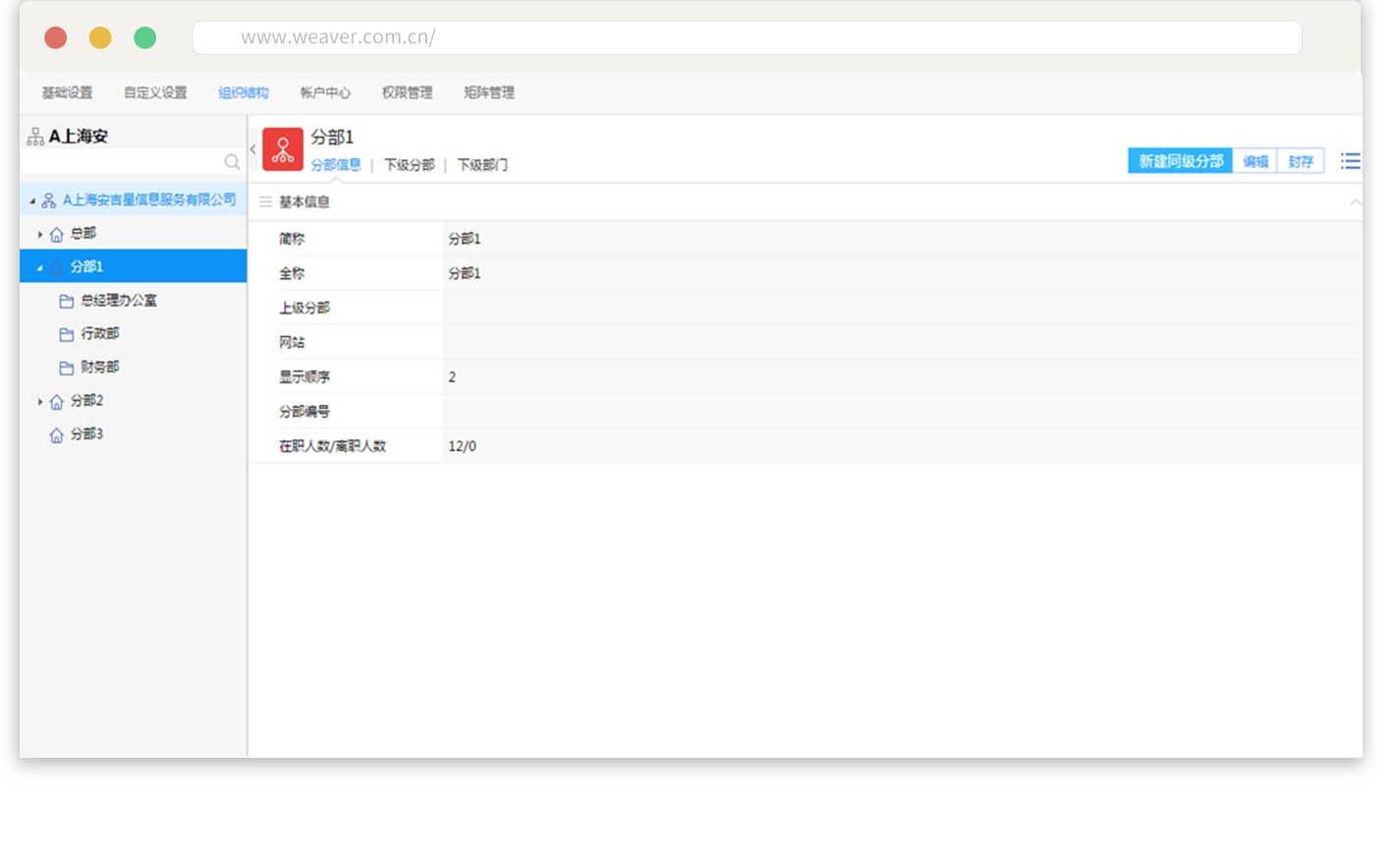Click the browser address bar
Viewport: 1400px width, 860px height.
click(747, 37)
